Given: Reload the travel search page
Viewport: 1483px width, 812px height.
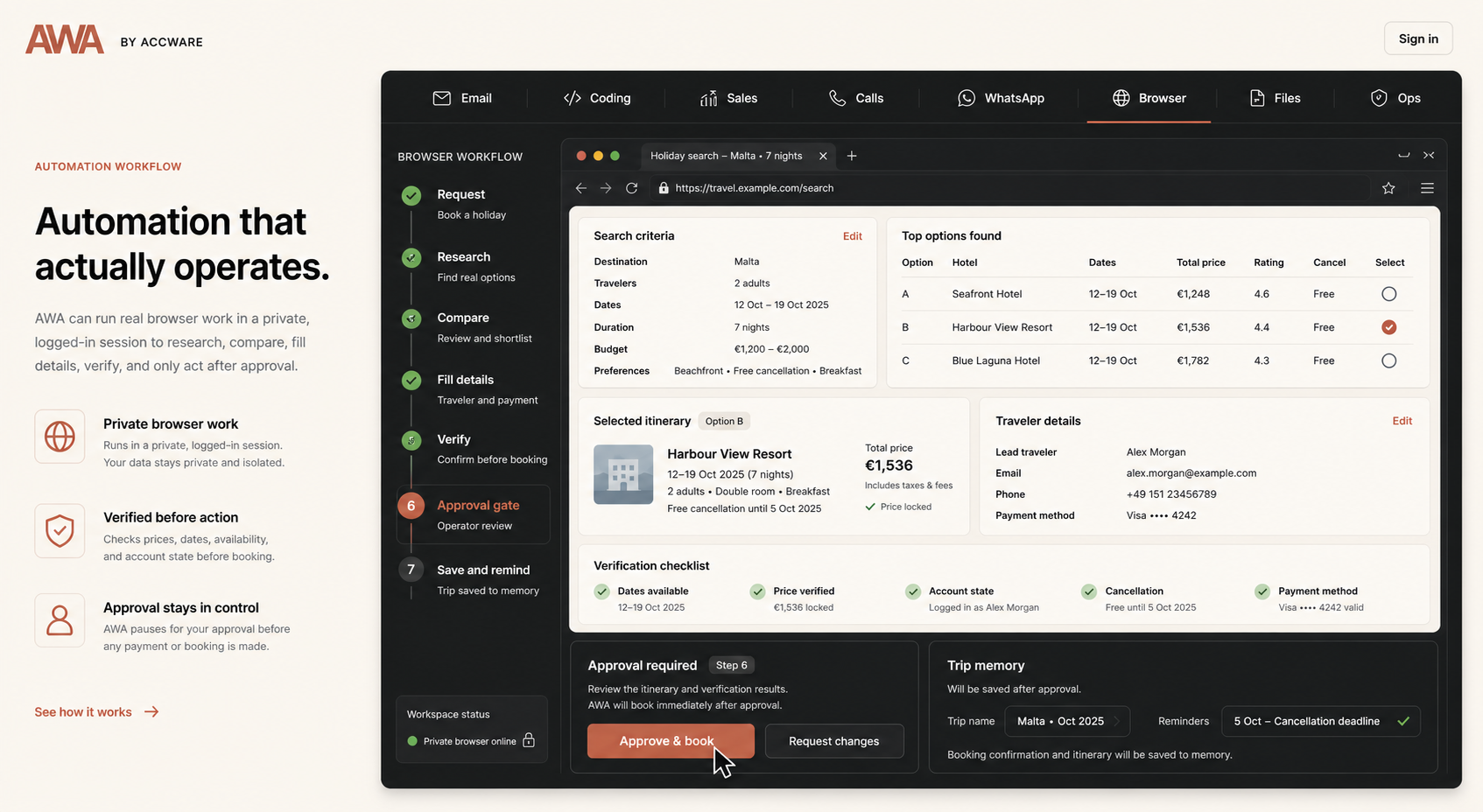Looking at the screenshot, I should [x=631, y=188].
